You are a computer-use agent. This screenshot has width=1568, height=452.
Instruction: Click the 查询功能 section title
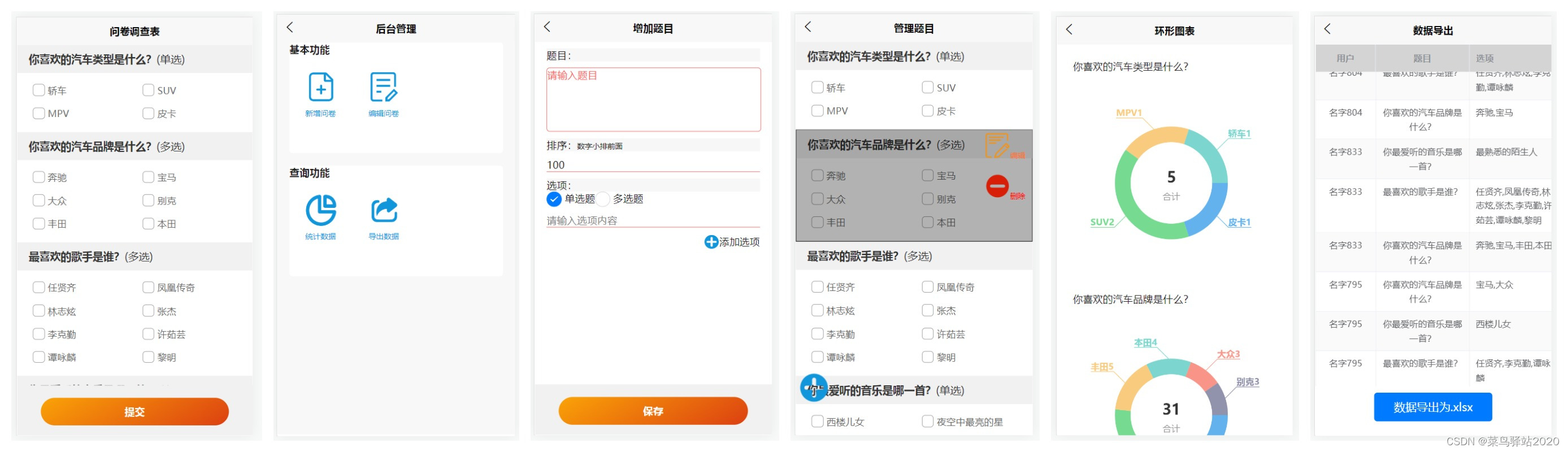pos(309,173)
